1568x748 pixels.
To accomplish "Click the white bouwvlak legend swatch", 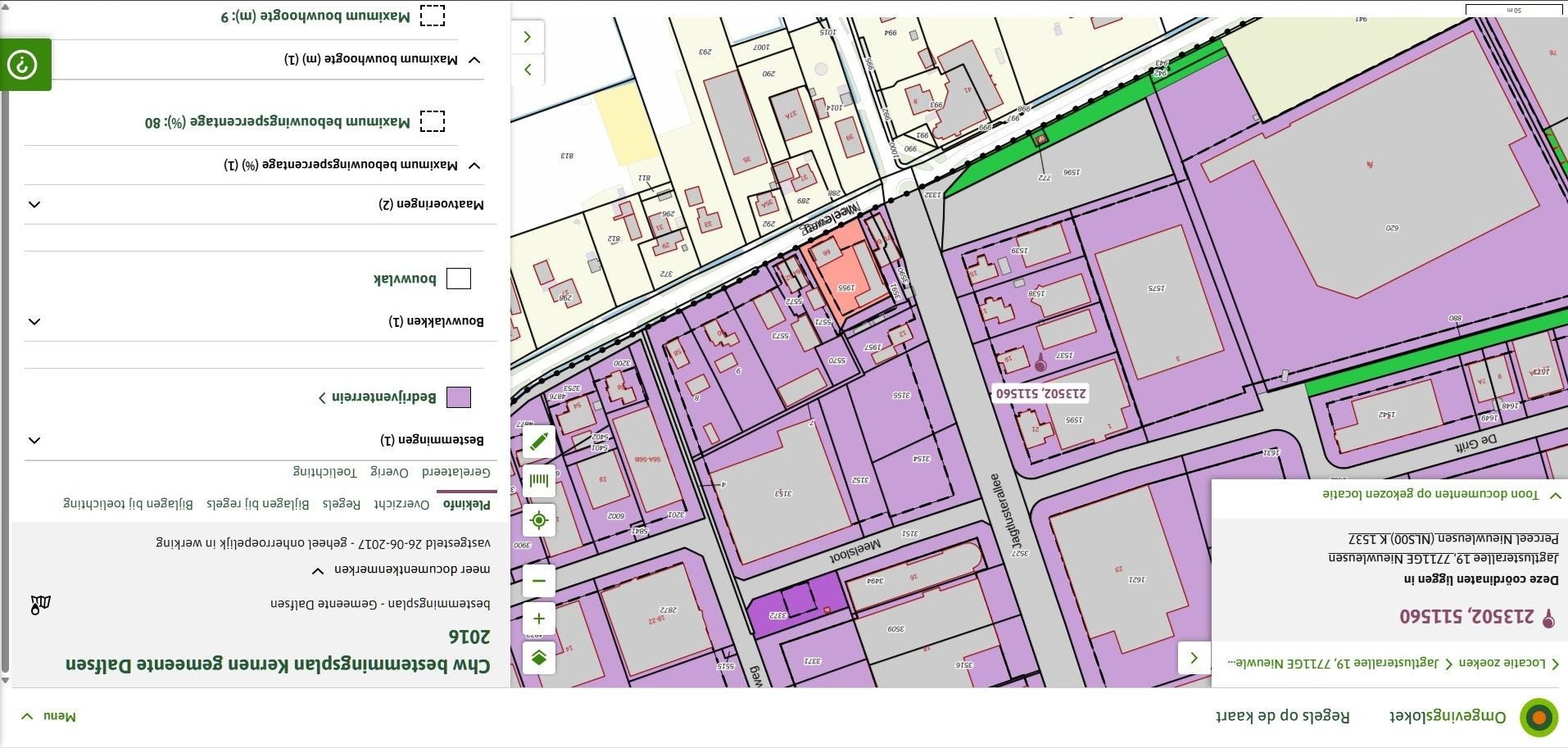I will [459, 279].
